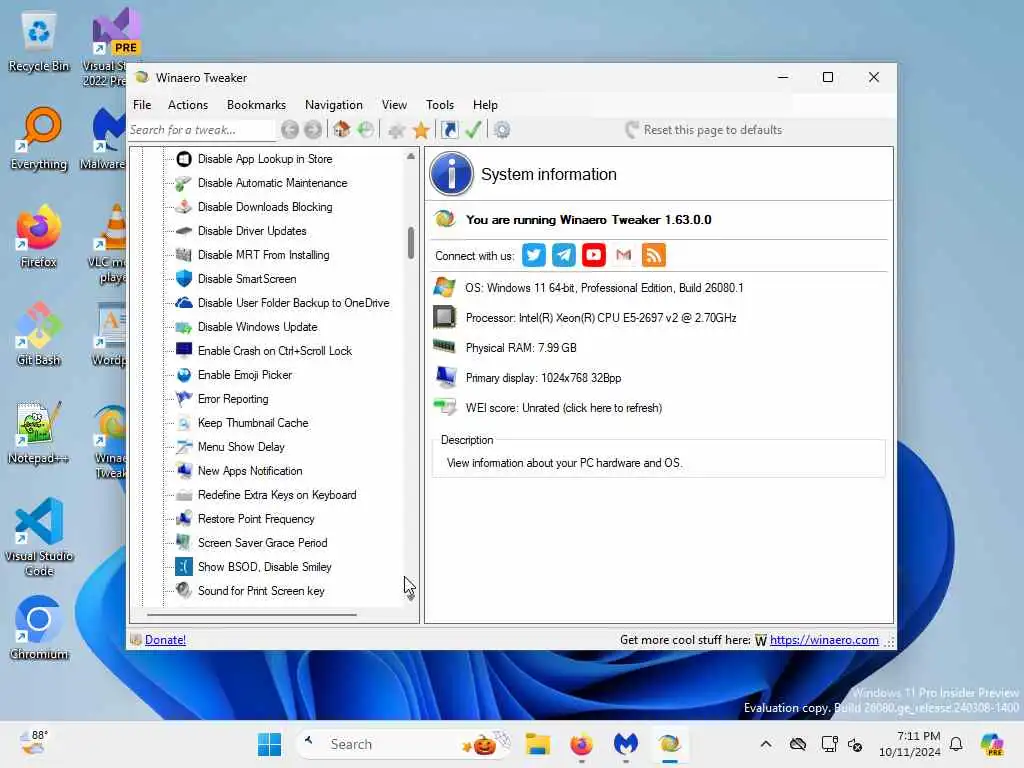Select Keep Thumbnail Cache

(x=253, y=423)
